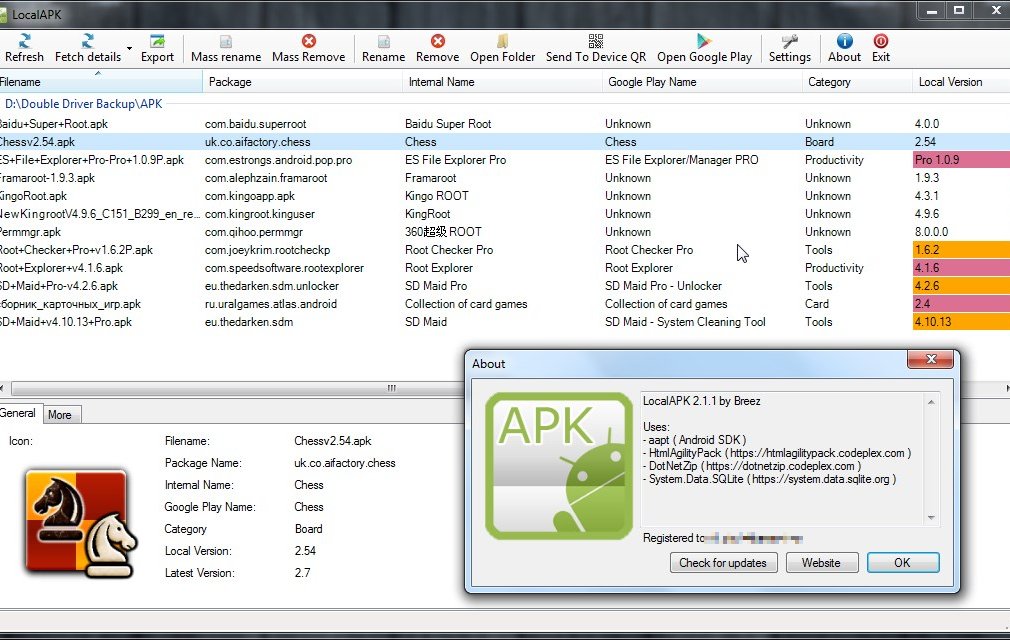
Task: Click the Mass rename icon
Action: point(226,41)
